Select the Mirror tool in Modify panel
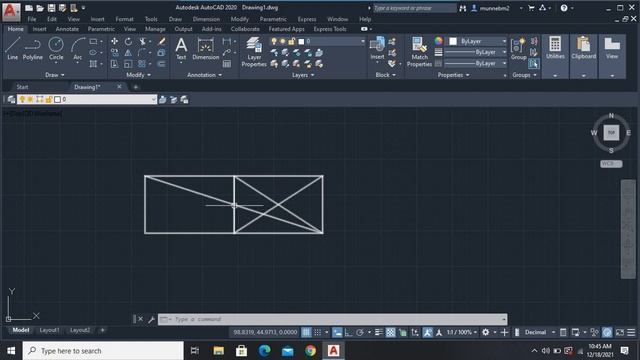Screen dimensions: 640x360 pos(128,53)
